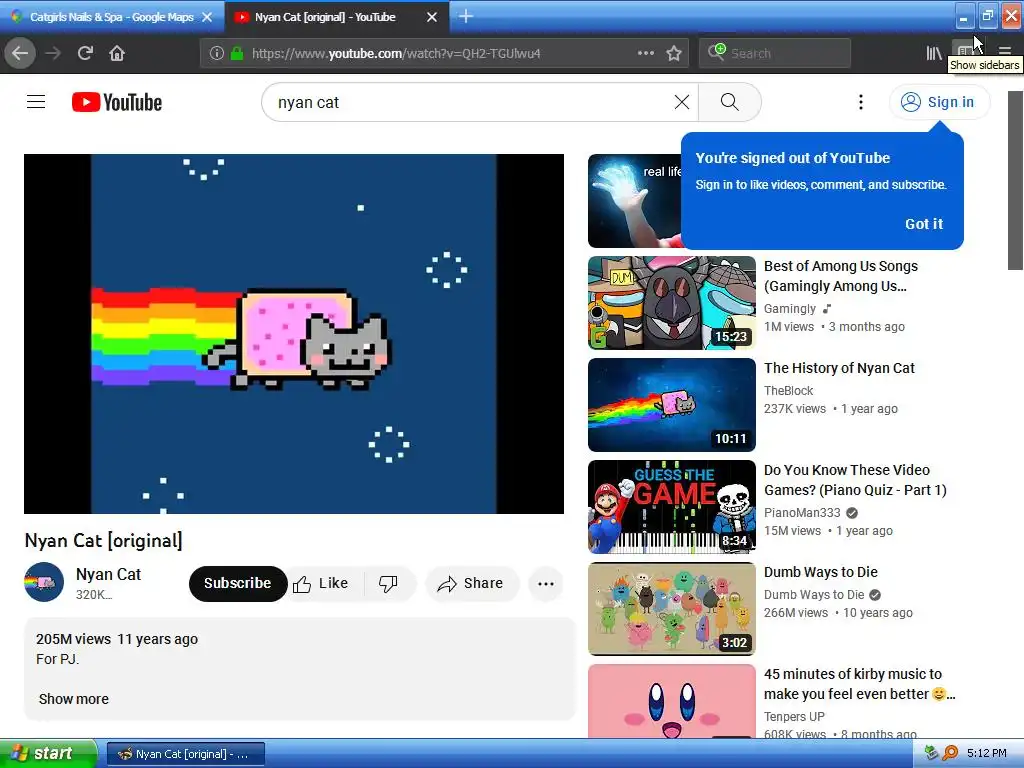Open The History of Nyan Cat thumbnail

tap(671, 405)
